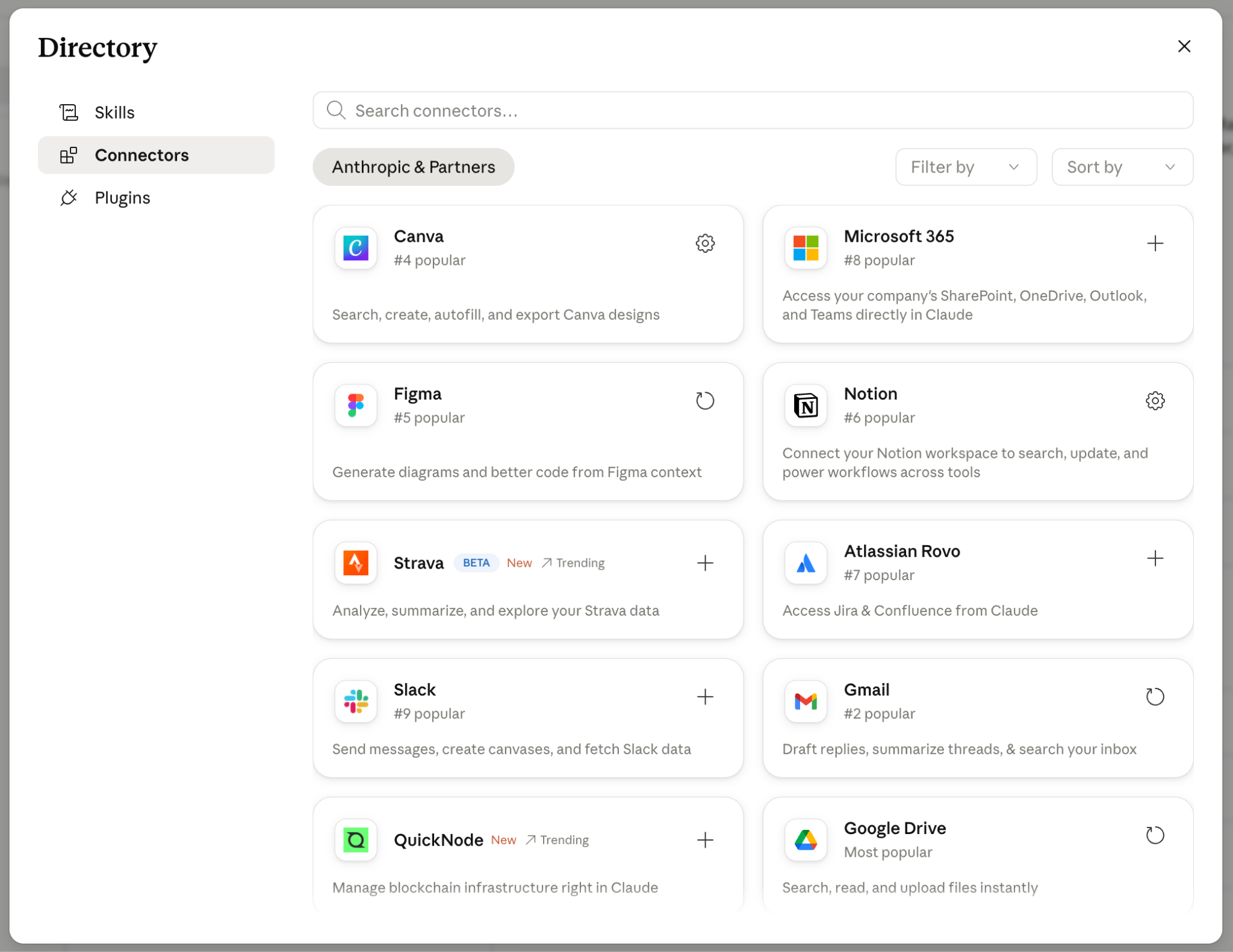Click the search magnifier icon
1233x952 pixels.
pos(336,111)
